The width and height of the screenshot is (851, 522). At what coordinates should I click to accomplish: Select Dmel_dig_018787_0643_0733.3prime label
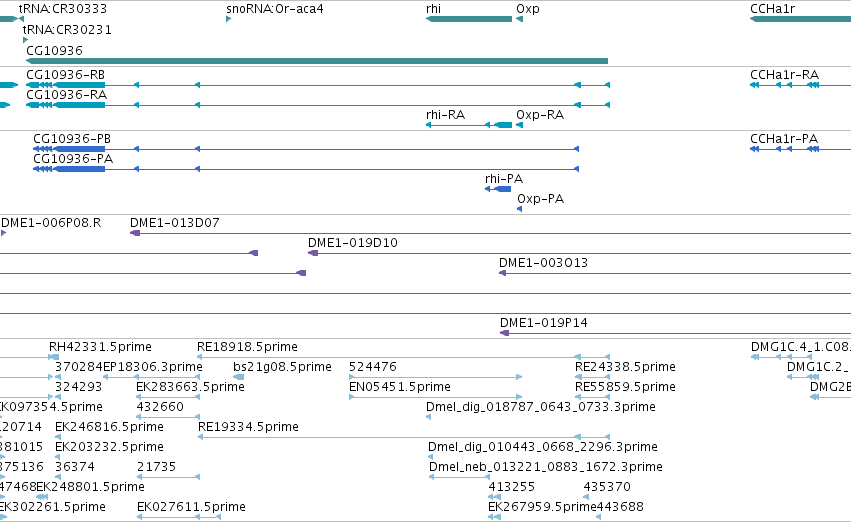tap(541, 406)
